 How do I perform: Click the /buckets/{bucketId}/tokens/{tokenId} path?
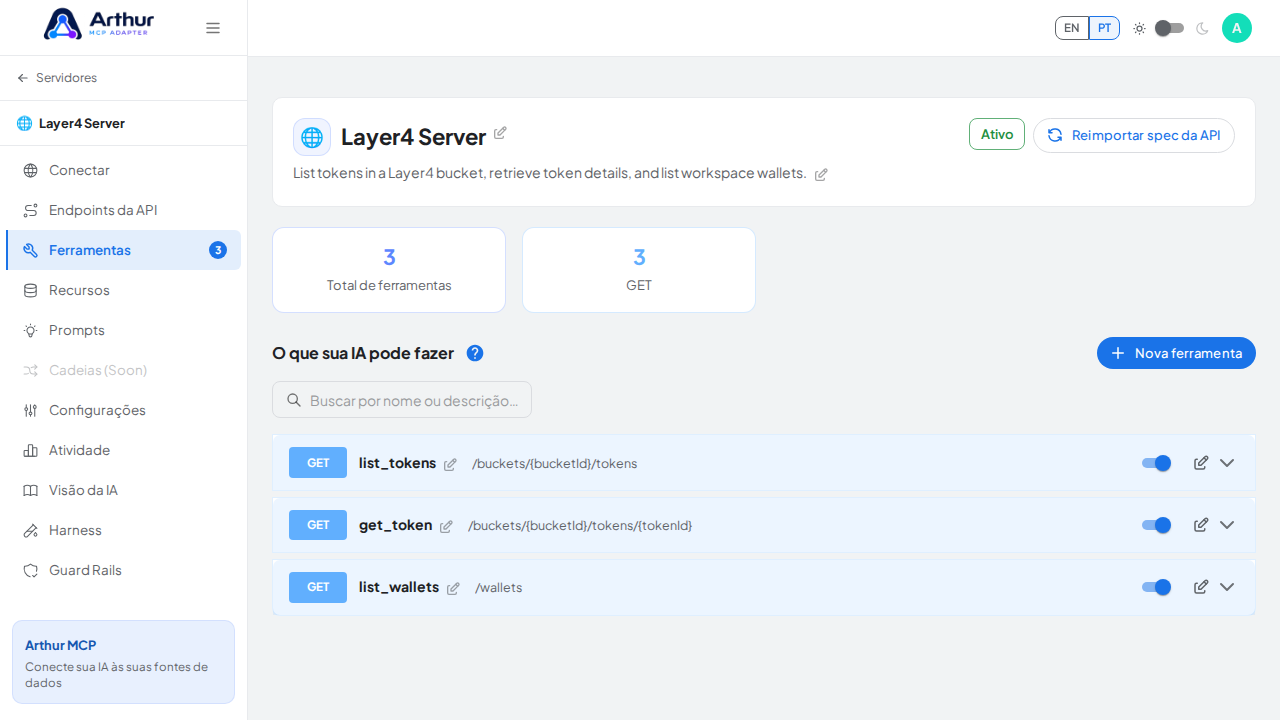[580, 526]
